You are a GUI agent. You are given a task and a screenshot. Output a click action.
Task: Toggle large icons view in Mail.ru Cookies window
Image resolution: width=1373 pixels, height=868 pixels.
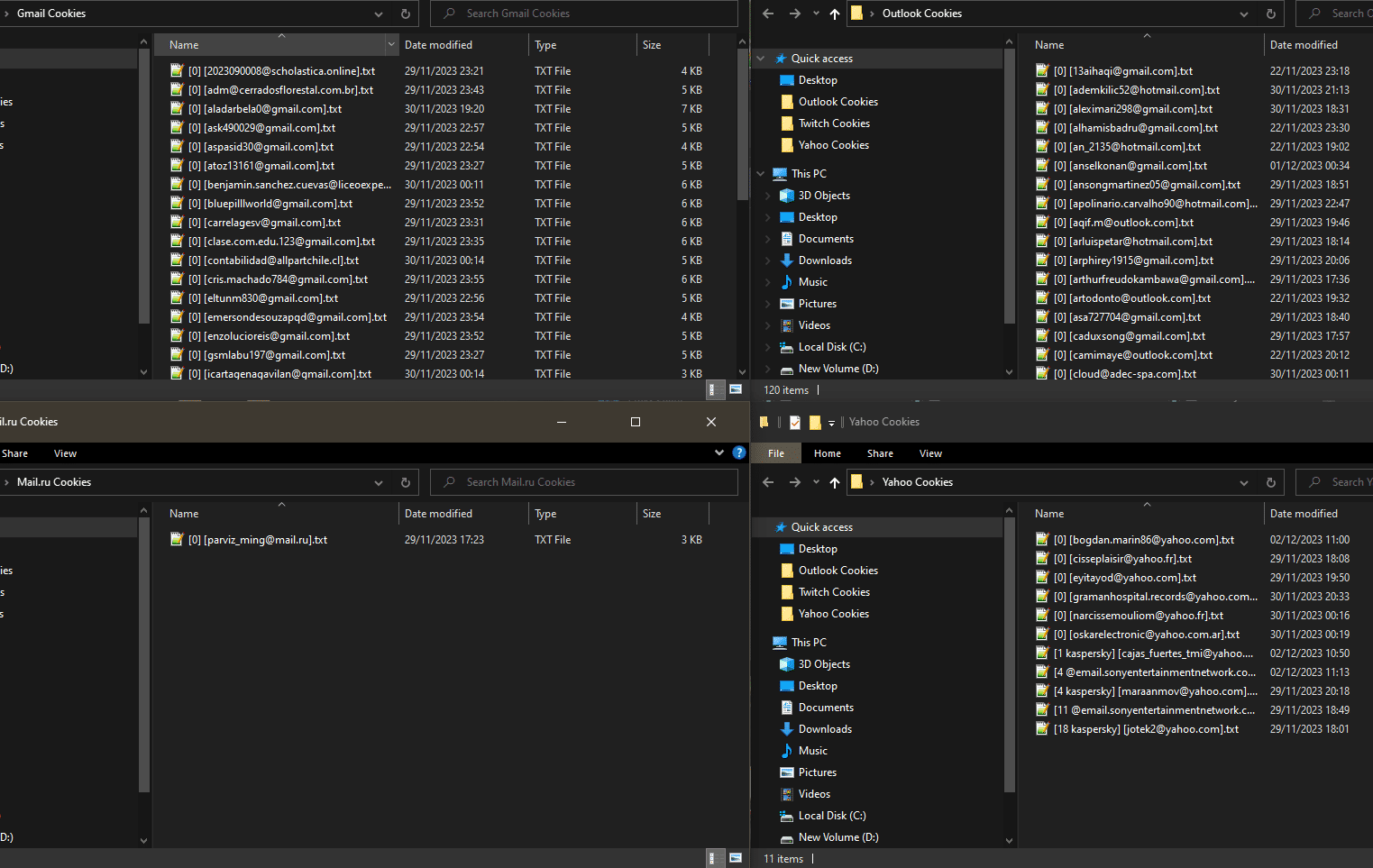coord(736,858)
